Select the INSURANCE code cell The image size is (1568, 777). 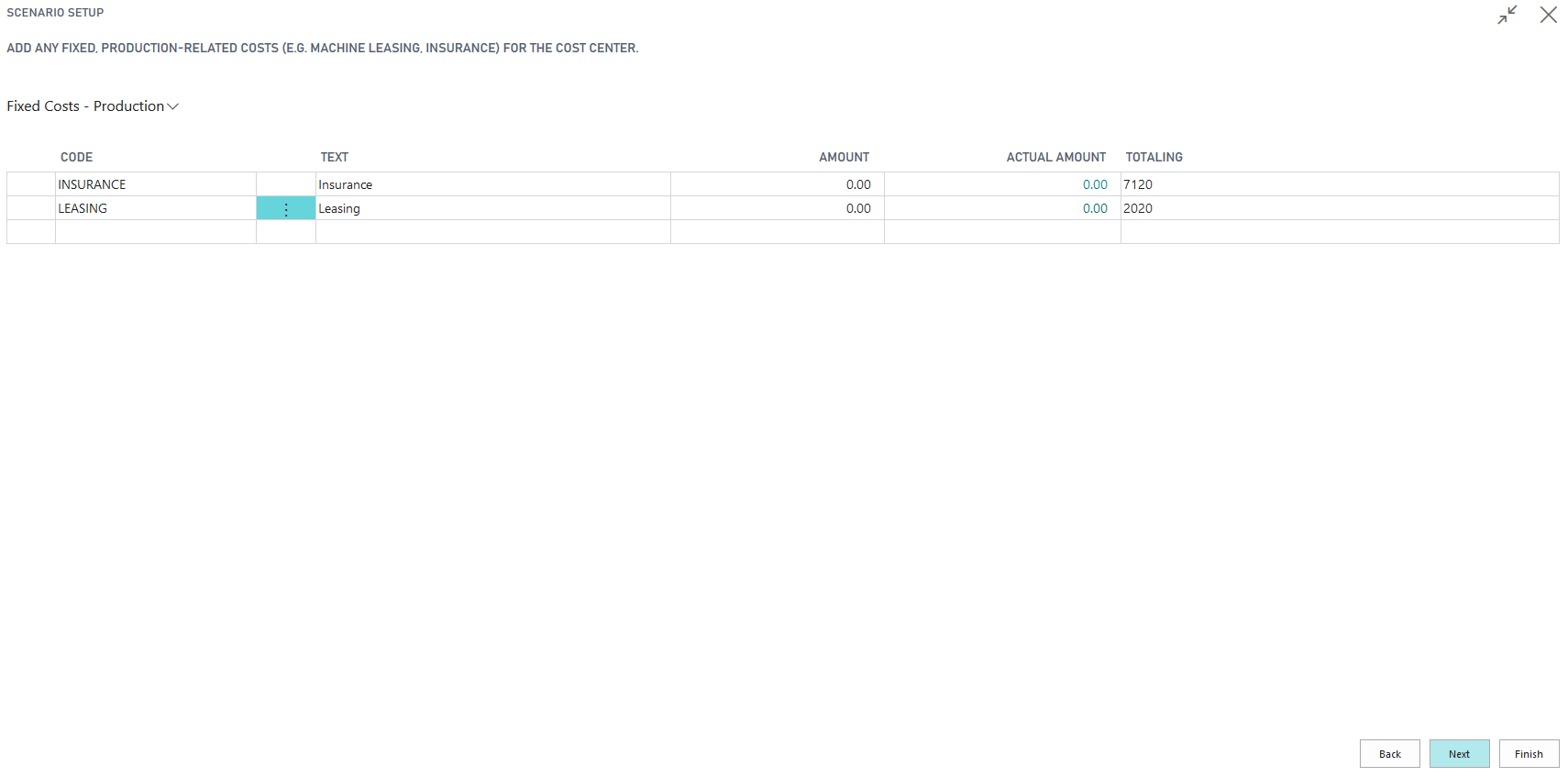[154, 184]
